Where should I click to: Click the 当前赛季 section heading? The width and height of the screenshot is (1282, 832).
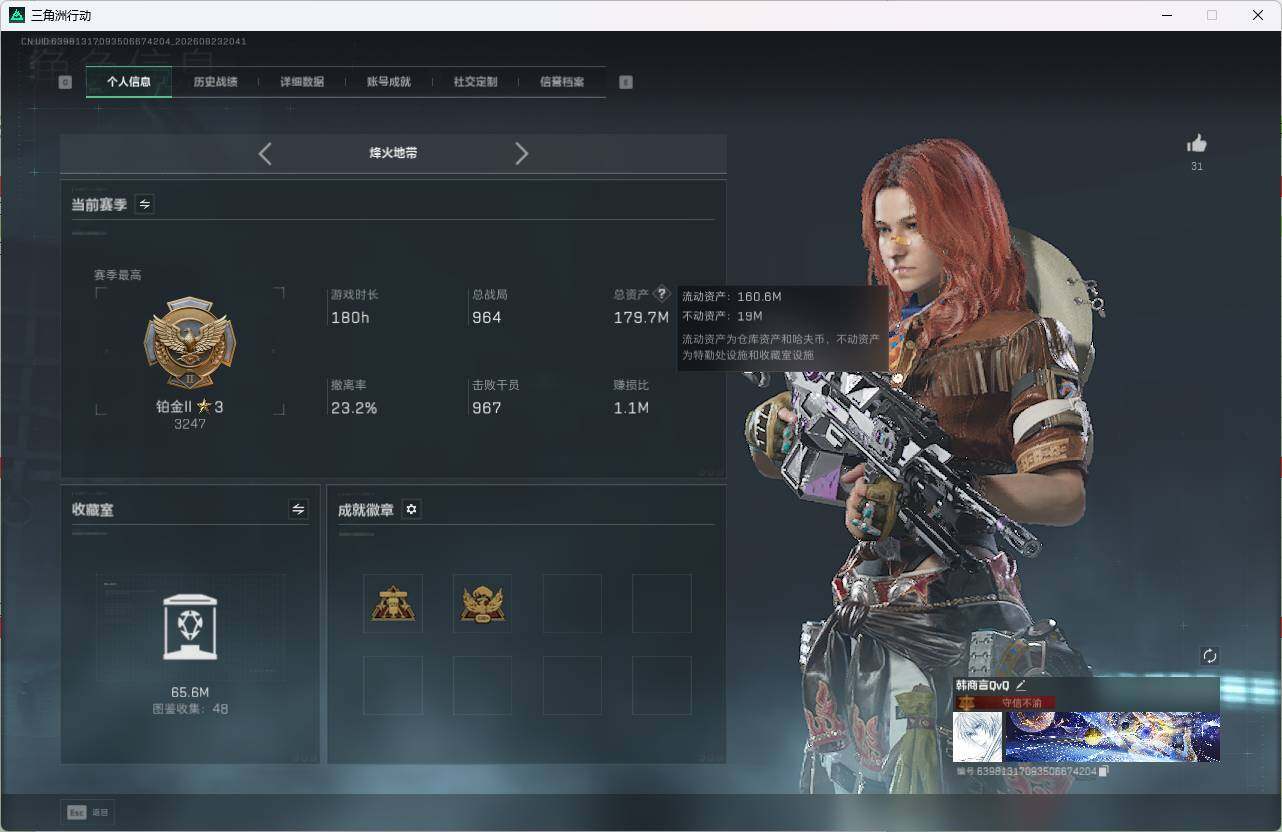(99, 204)
